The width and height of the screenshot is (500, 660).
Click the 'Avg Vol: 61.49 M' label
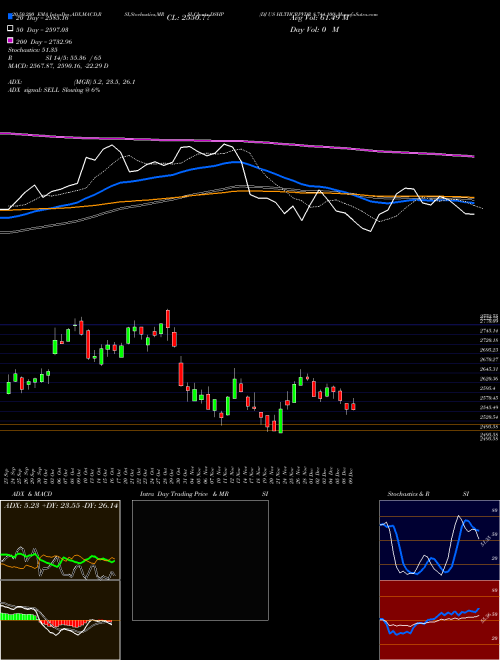[319, 18]
